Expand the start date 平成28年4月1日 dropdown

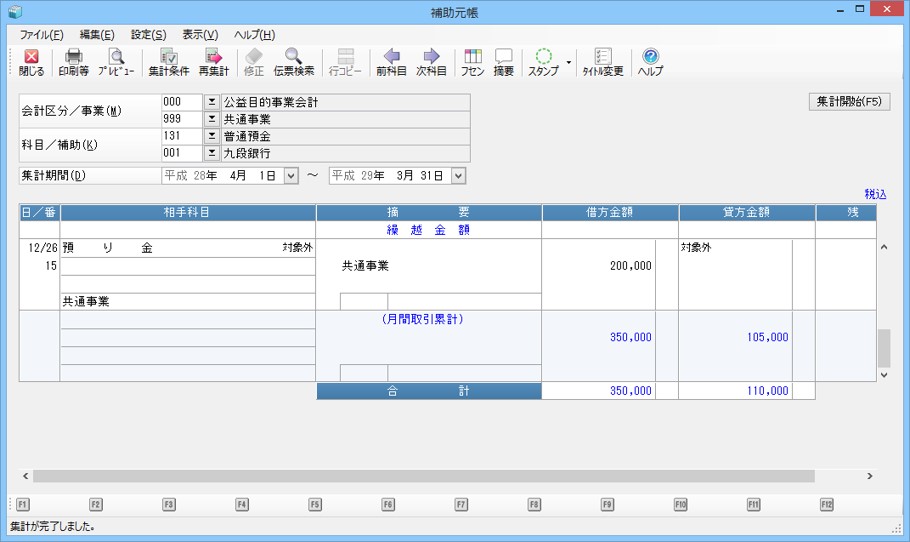[x=291, y=176]
